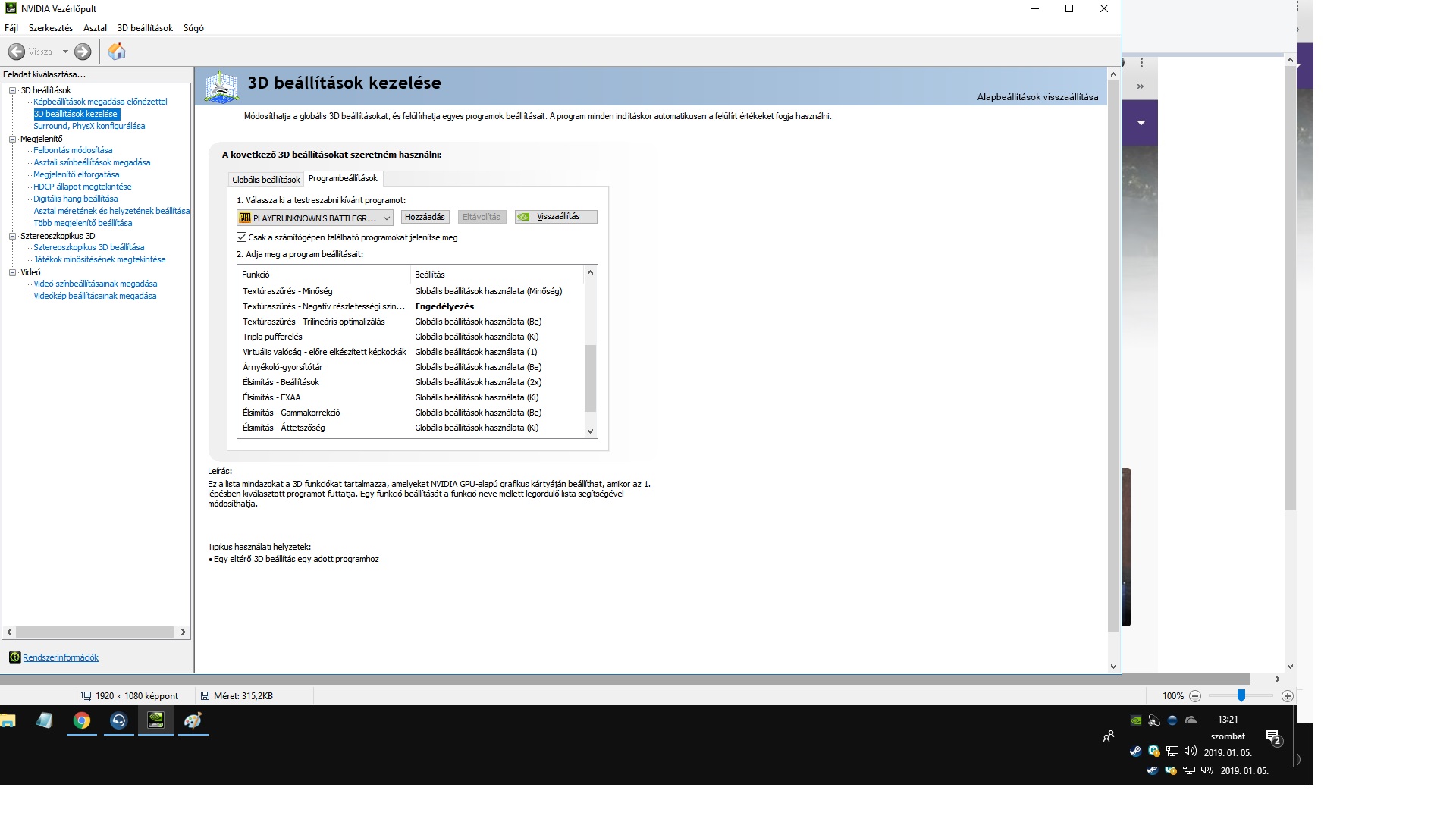Click the Hozzáadás button
The width and height of the screenshot is (1456, 819).
click(x=425, y=217)
